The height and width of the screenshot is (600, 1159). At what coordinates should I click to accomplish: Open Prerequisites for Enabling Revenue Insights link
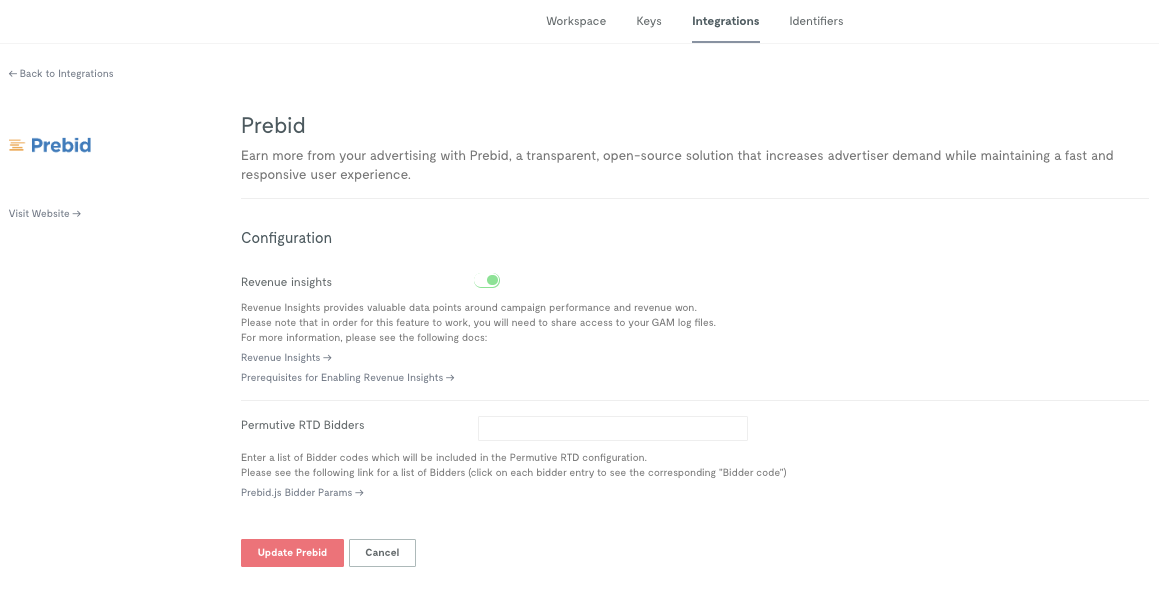click(x=347, y=378)
